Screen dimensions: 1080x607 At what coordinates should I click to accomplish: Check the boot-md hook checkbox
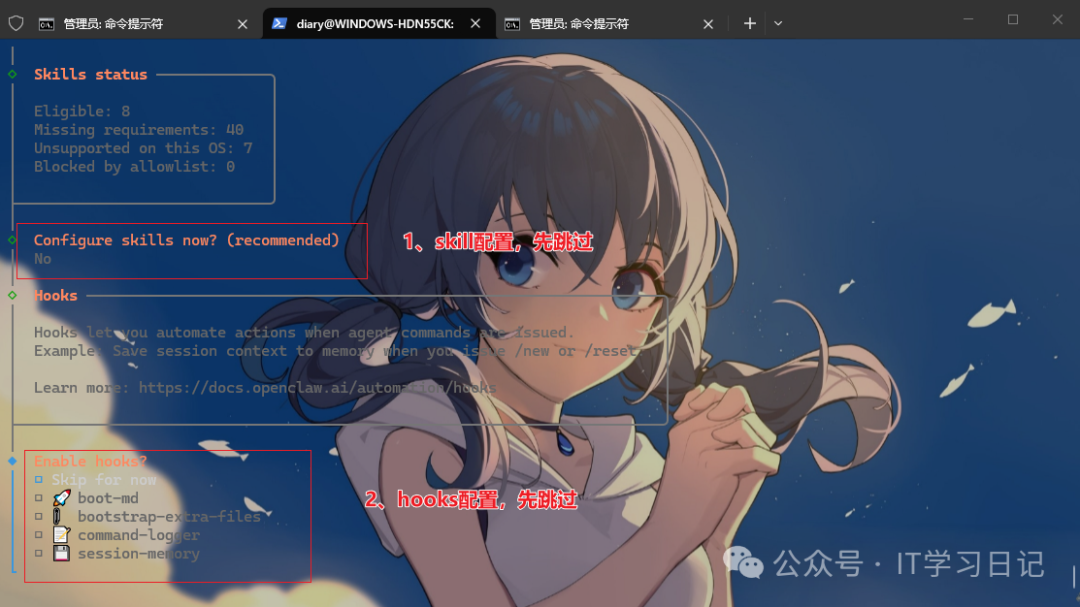pyautogui.click(x=39, y=498)
